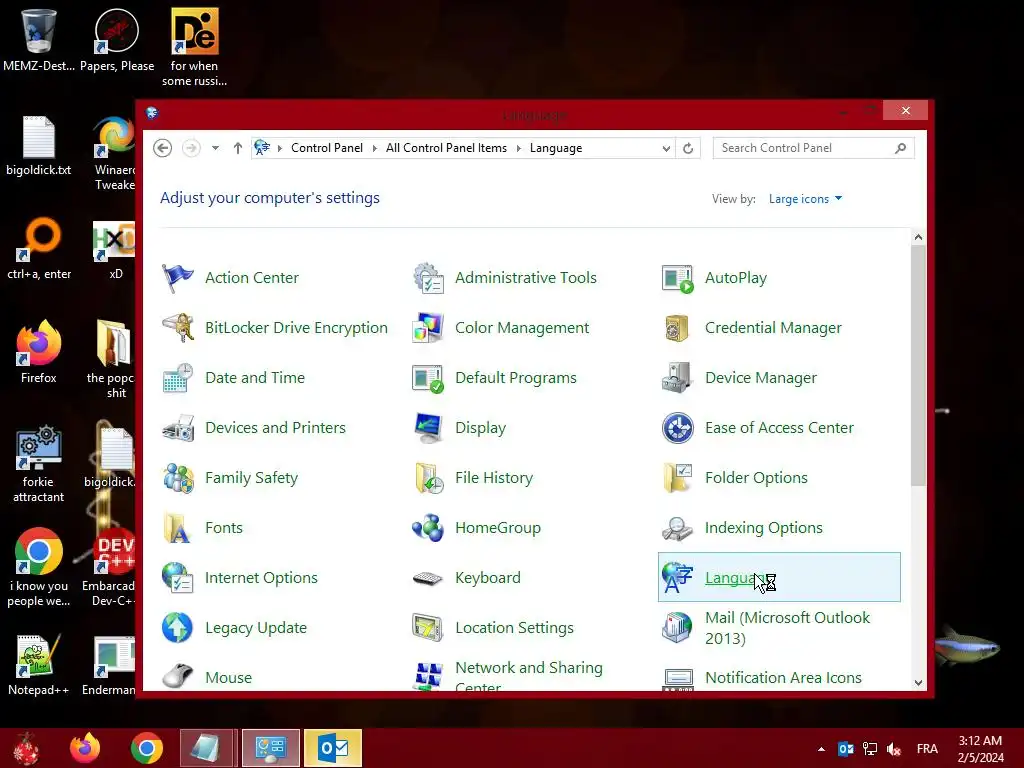
Task: Open the Mouse icon in Control Panel
Action: [x=178, y=677]
